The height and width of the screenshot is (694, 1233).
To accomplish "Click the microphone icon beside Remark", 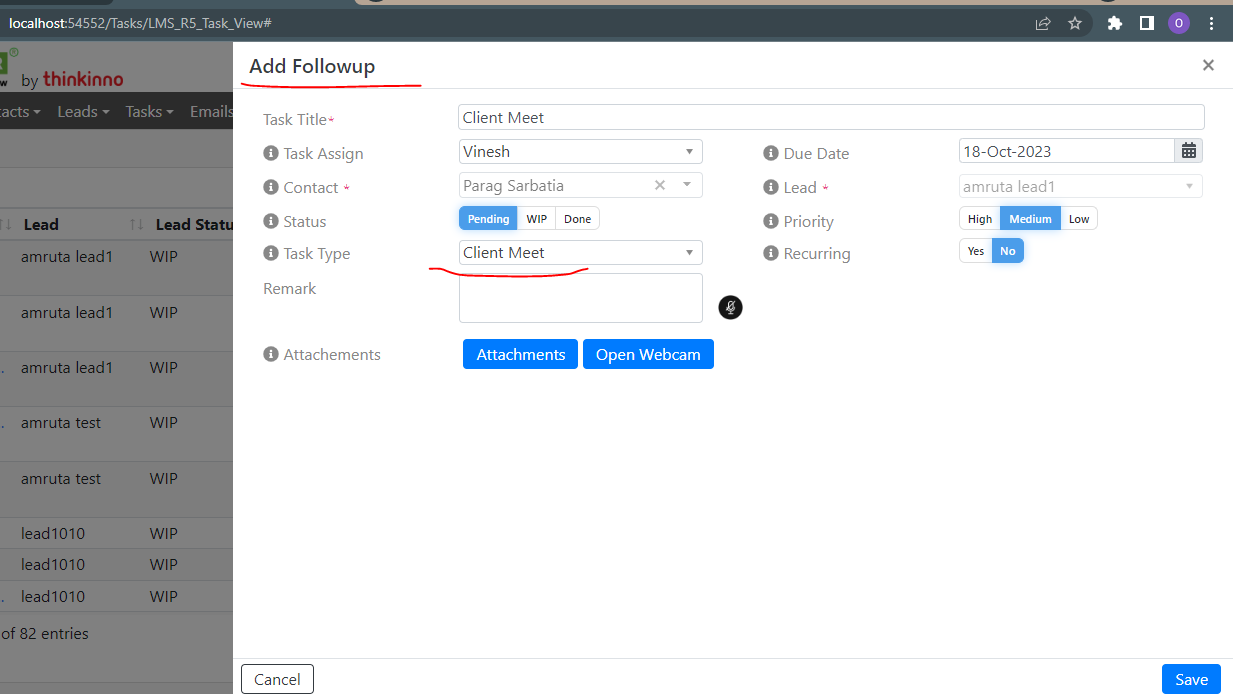I will (x=731, y=307).
